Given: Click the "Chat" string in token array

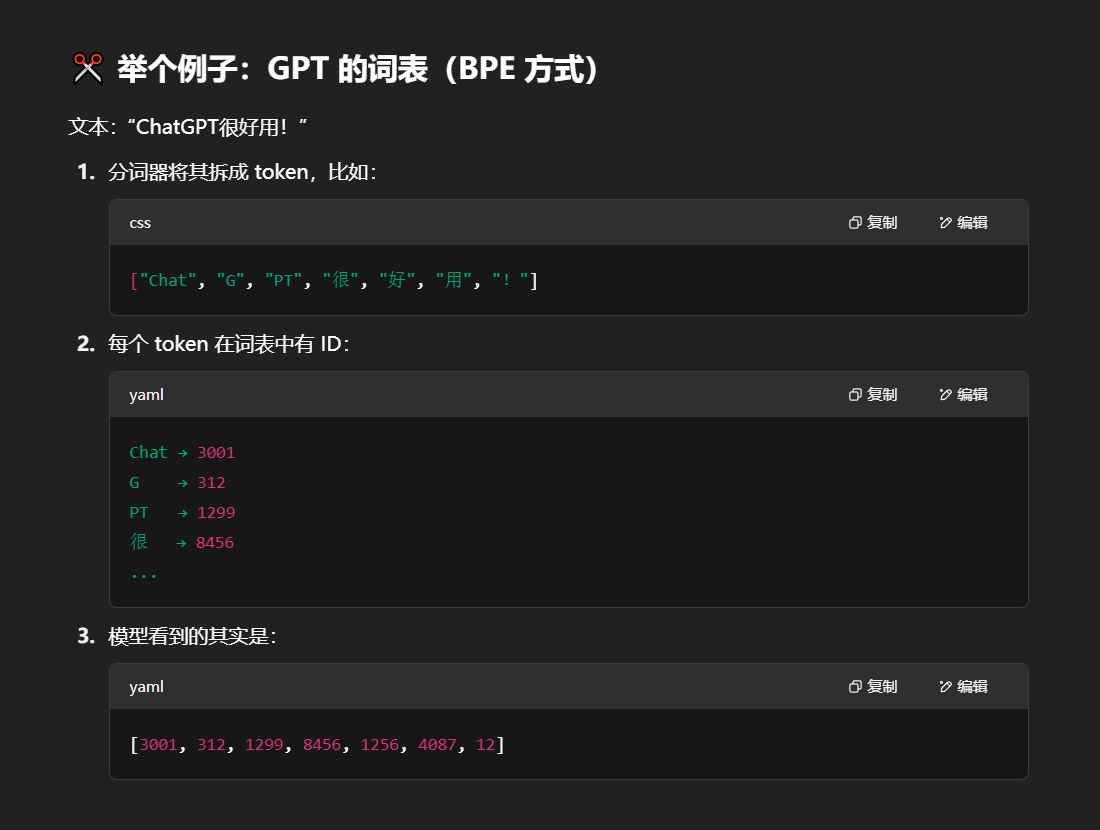Looking at the screenshot, I should 168,281.
